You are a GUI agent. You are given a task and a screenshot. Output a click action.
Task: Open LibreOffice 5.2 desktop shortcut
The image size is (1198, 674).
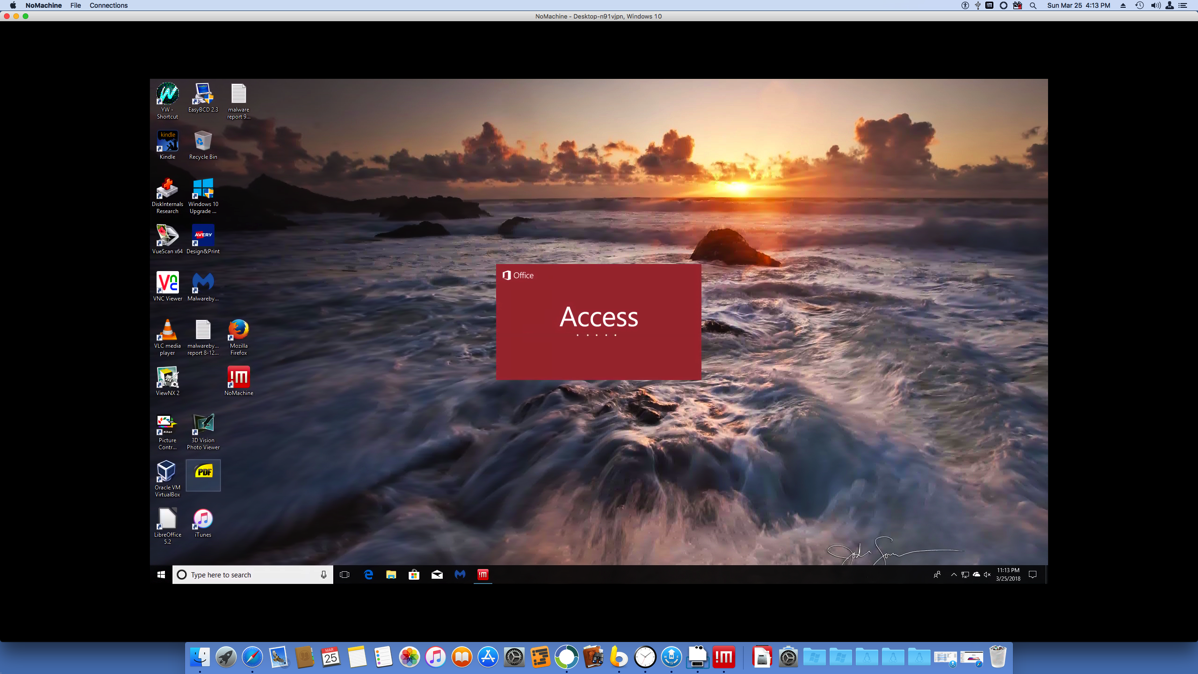(x=167, y=527)
